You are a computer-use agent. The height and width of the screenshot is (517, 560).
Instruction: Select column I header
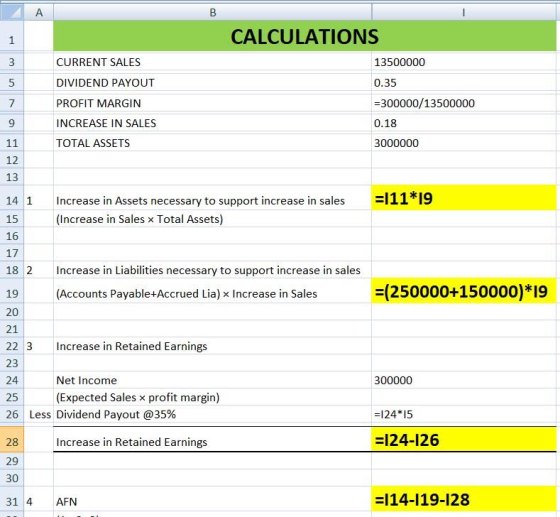pos(464,12)
